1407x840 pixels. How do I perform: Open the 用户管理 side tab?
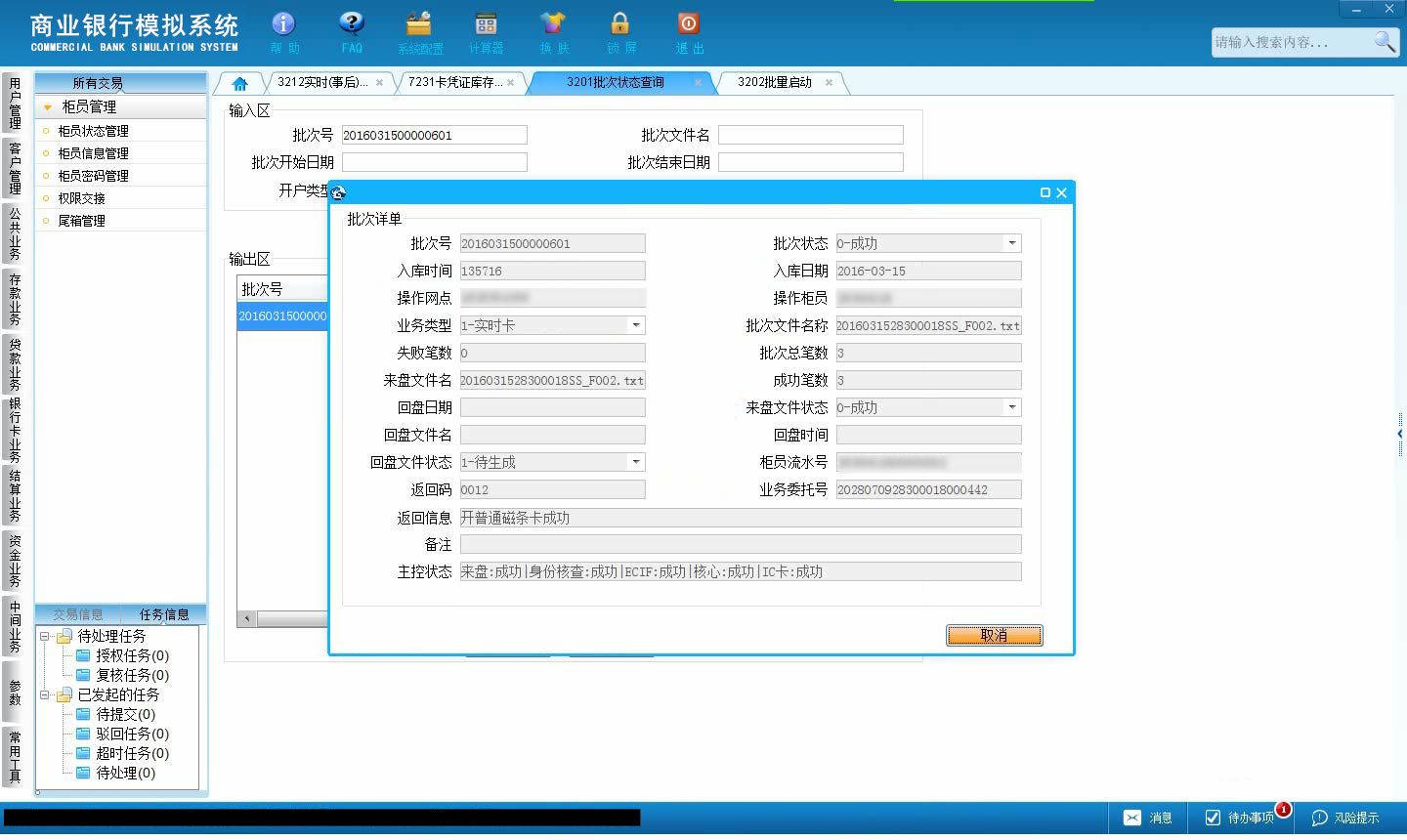15,104
